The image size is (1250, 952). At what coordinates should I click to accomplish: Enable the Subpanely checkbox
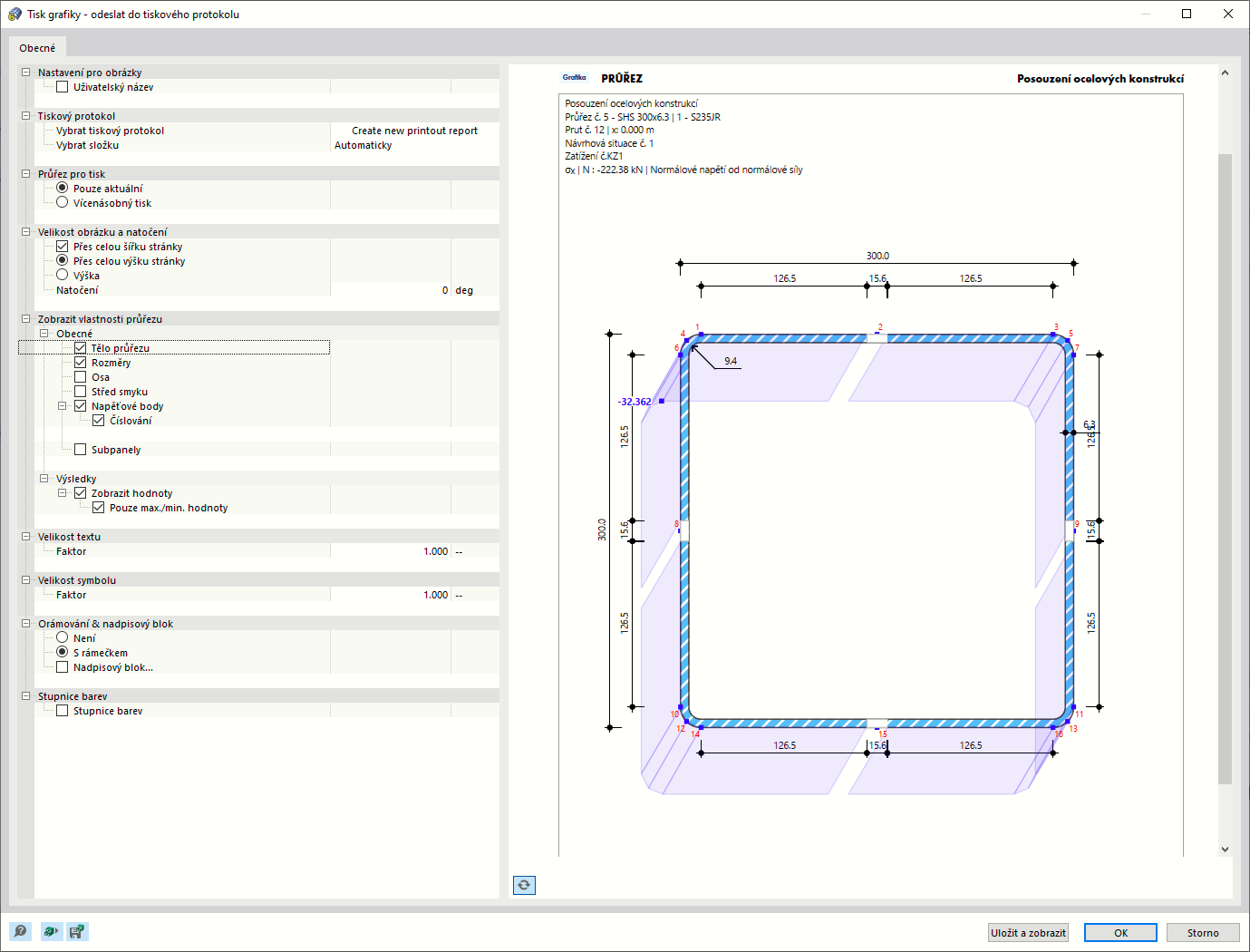pyautogui.click(x=81, y=450)
